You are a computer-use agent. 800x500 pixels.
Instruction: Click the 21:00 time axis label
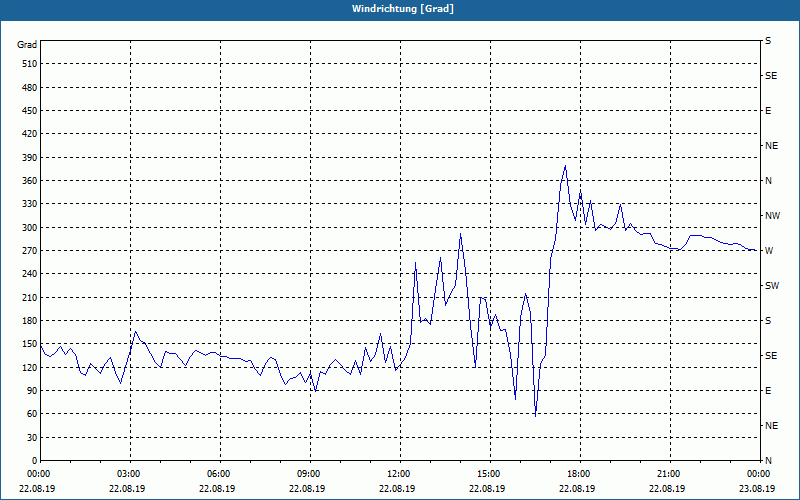(667, 474)
